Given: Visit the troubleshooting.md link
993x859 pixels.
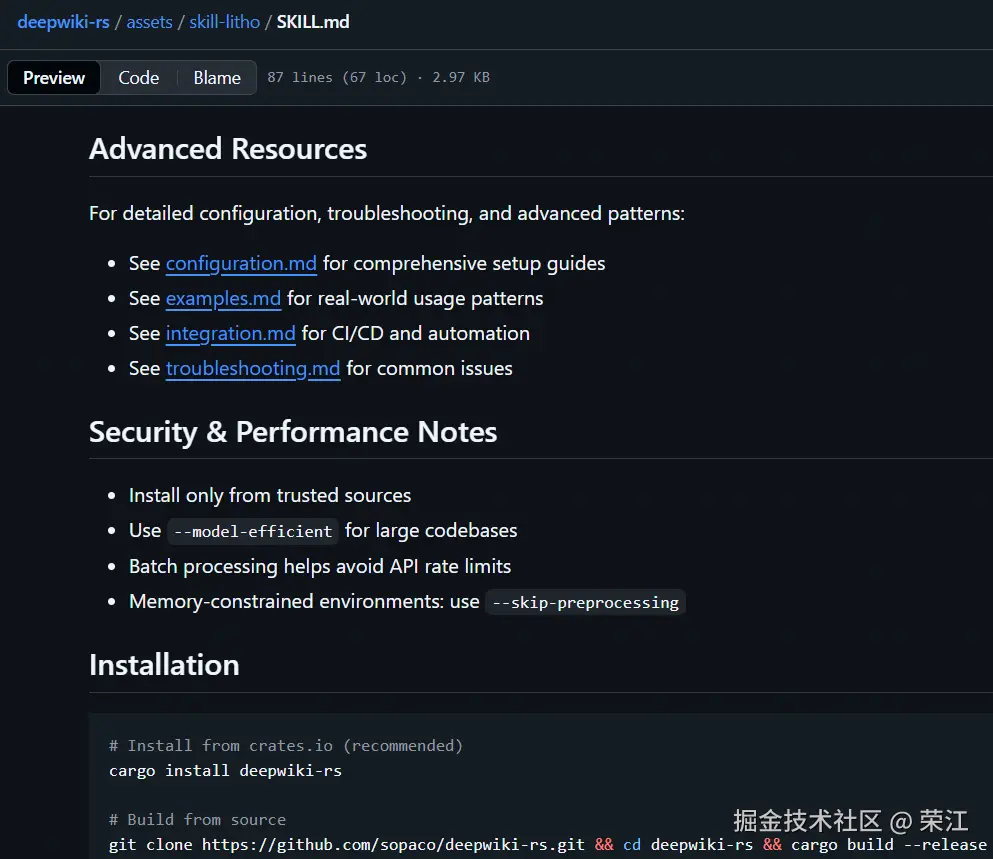Looking at the screenshot, I should [253, 369].
